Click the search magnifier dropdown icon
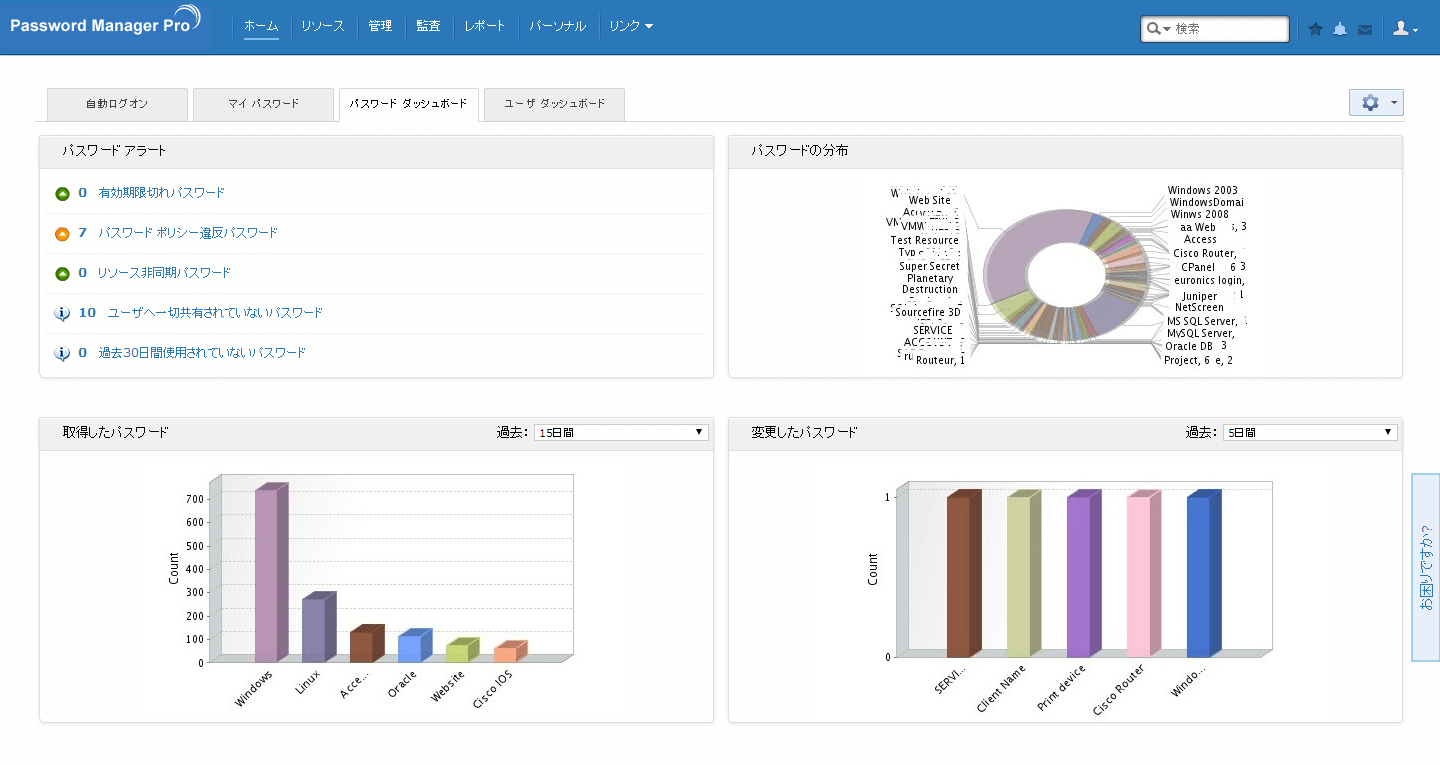The width and height of the screenshot is (1440, 765). [x=1159, y=29]
